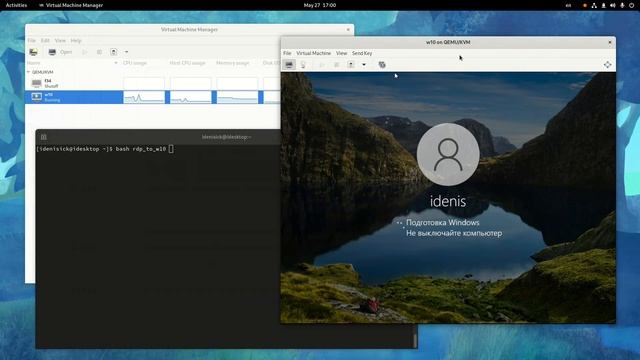
Task: Open shutdown dropdown arrow in Virtual Machine Manager
Action: point(127,52)
